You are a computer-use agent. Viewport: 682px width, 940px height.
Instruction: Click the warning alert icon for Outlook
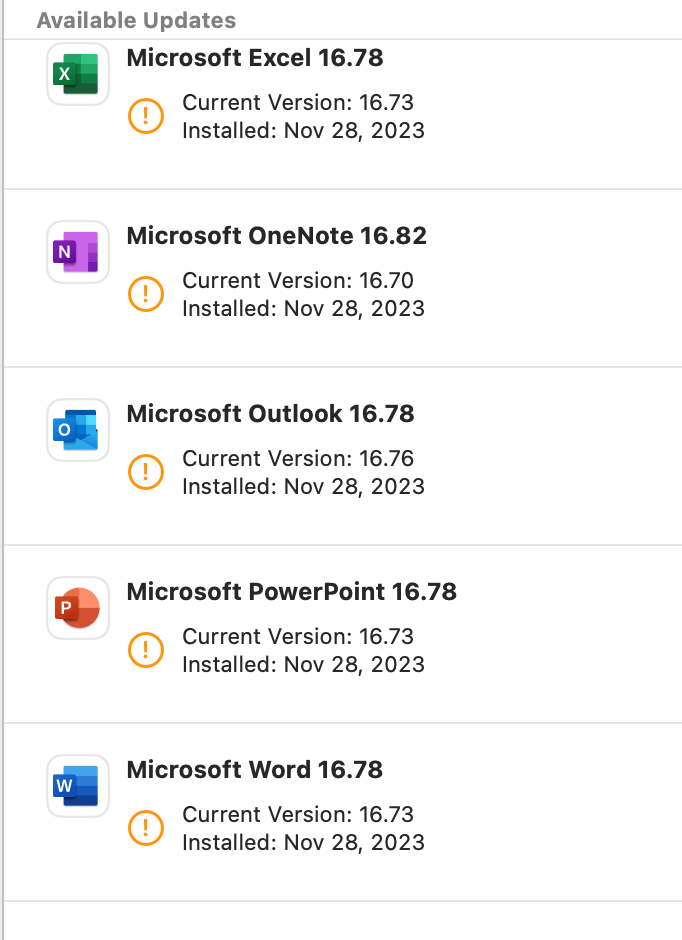(x=145, y=472)
